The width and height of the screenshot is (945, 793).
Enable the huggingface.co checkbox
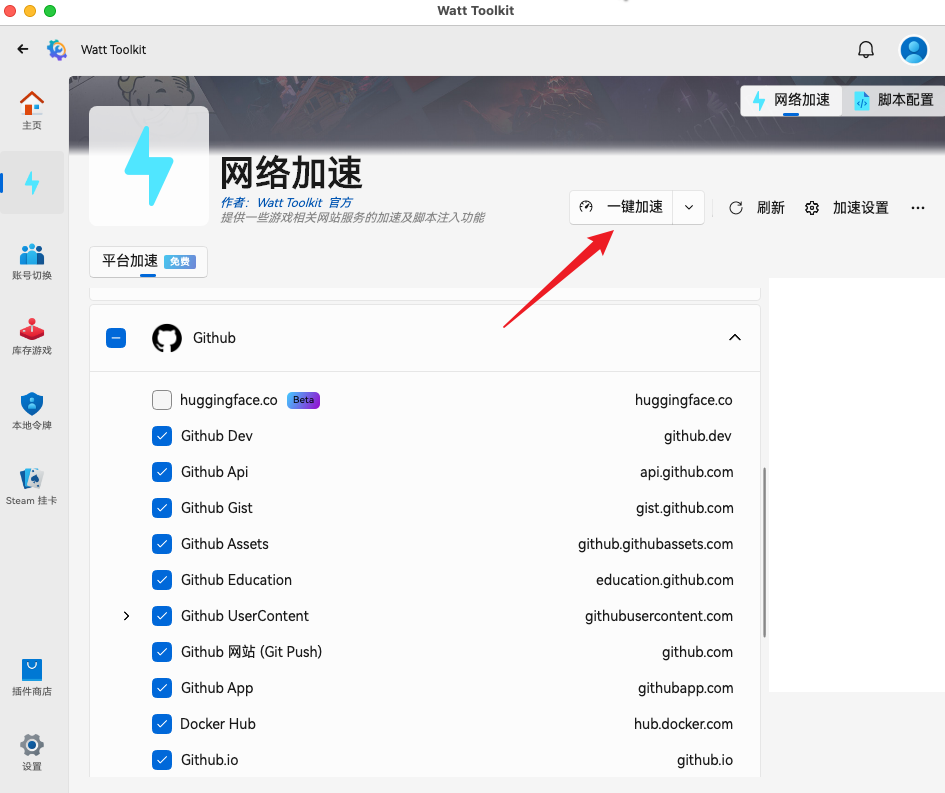point(162,400)
